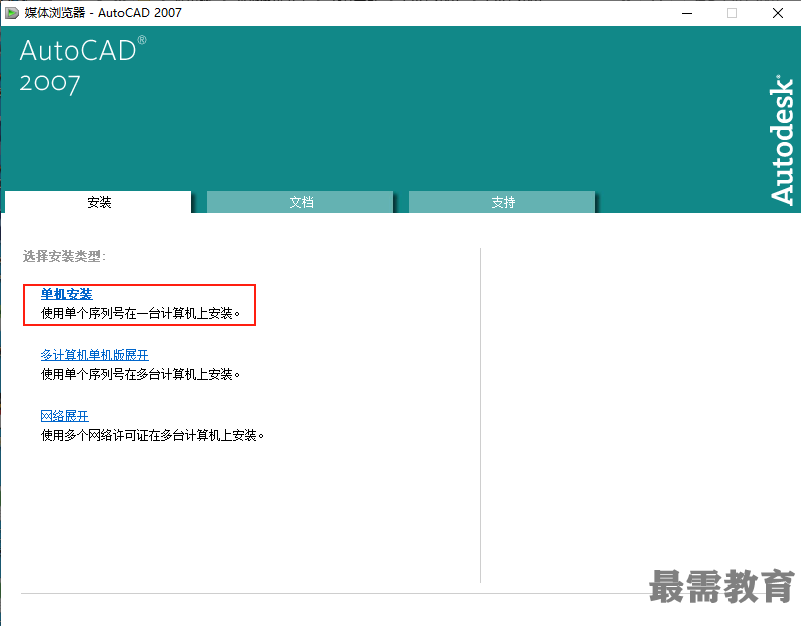Click the AutoCAD 2007 logo in banner
The image size is (801, 626).
(x=83, y=65)
